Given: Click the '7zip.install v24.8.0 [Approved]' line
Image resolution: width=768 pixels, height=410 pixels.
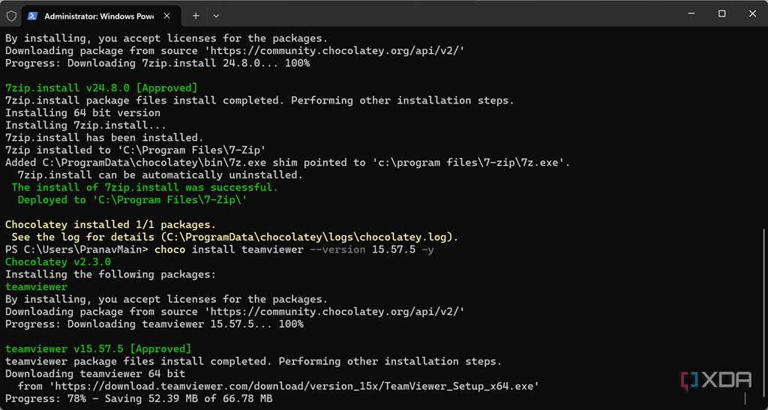Looking at the screenshot, I should 101,88.
